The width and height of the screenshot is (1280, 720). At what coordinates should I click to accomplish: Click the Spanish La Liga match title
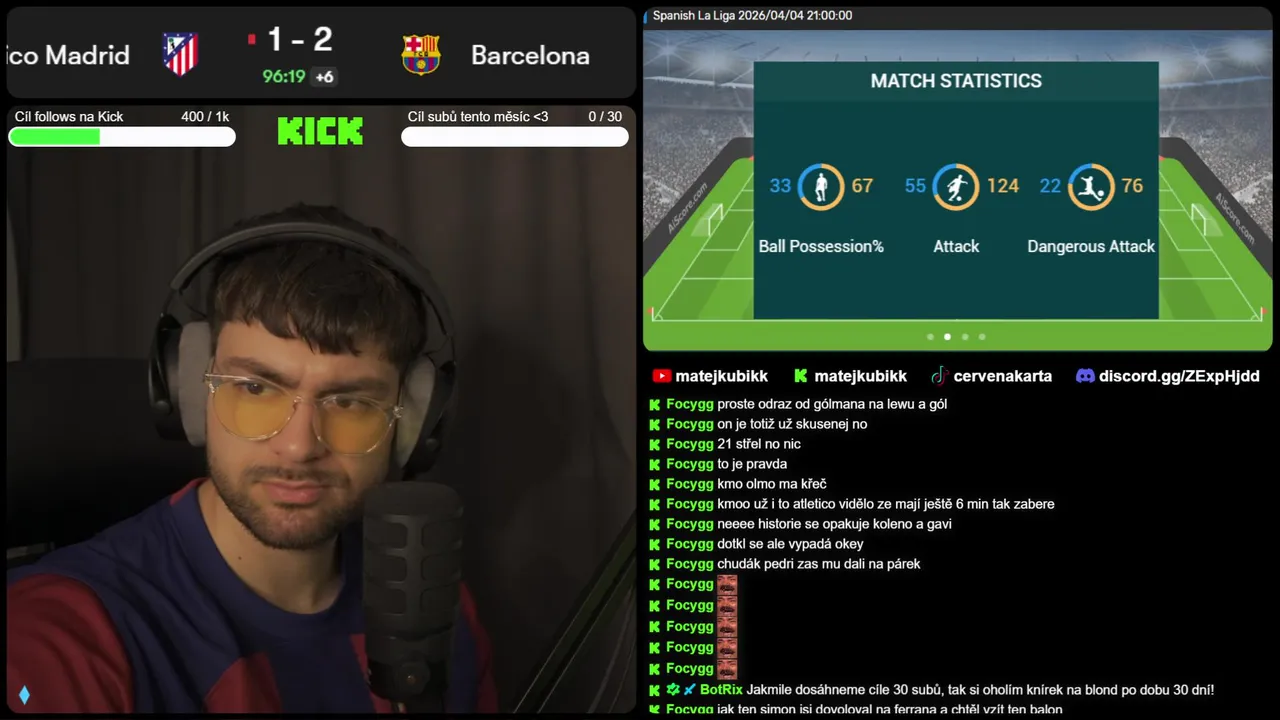click(752, 16)
